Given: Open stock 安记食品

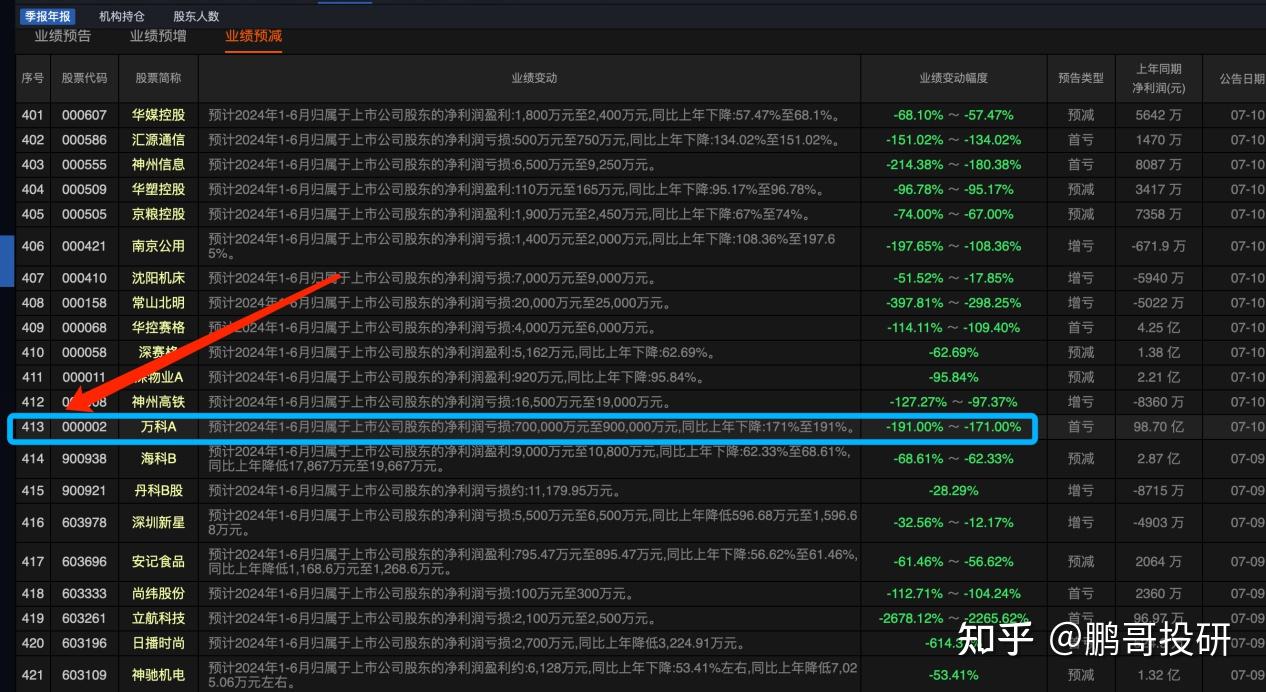Looking at the screenshot, I should pyautogui.click(x=158, y=562).
